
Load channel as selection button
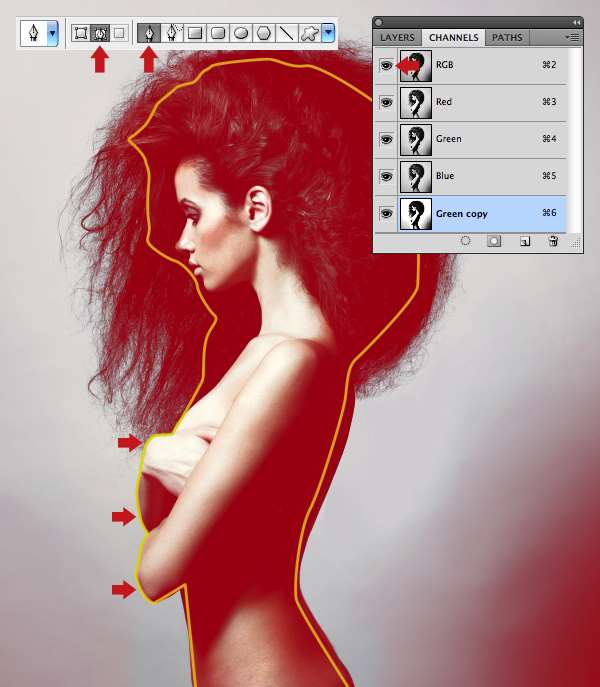coord(465,241)
